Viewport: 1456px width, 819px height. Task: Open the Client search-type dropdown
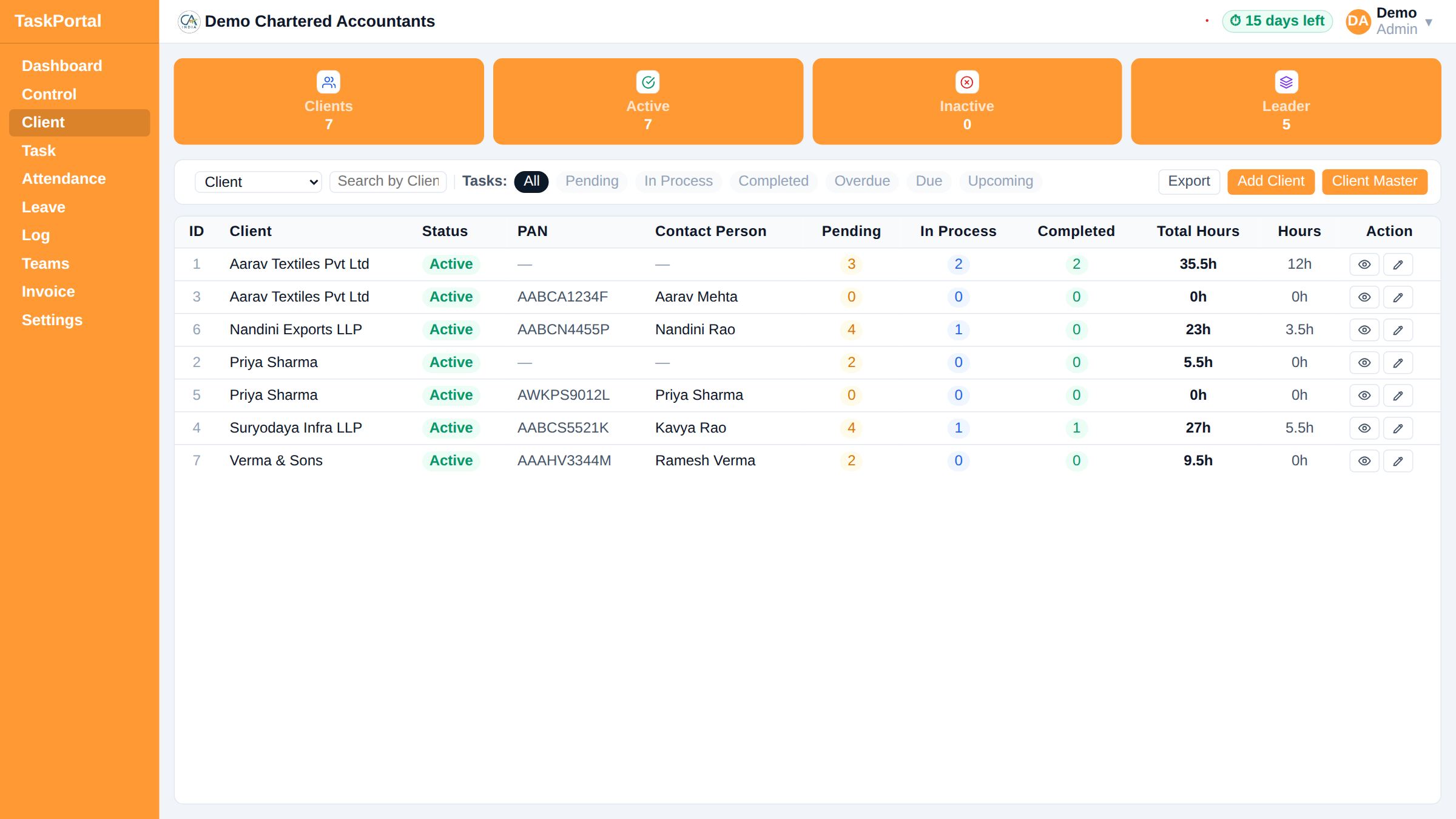[258, 182]
